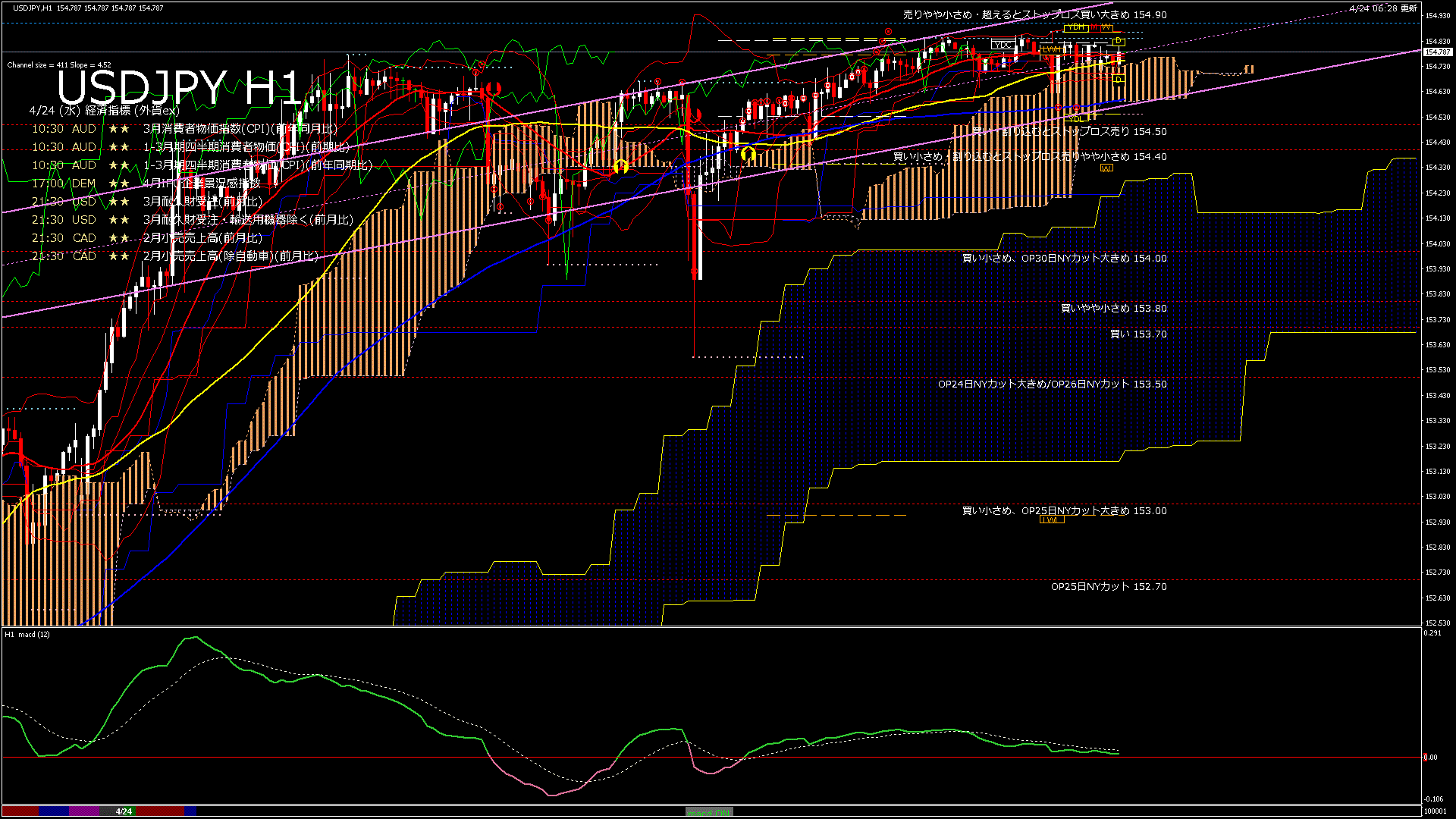Click the 'OP24日NYカット大きめ/OP26日NYカット 153.50' label

tap(1052, 384)
